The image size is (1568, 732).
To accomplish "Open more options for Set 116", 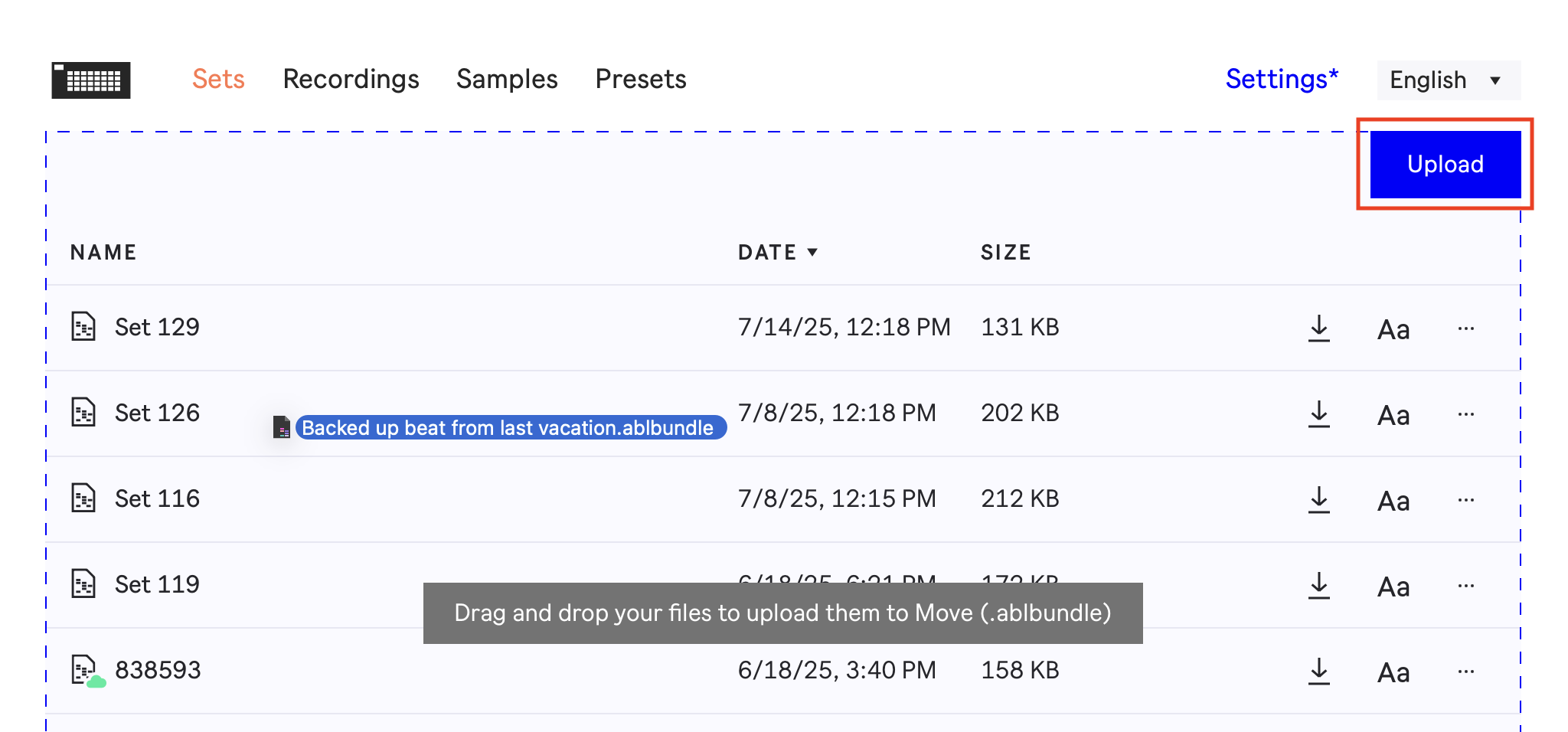I will point(1465,500).
